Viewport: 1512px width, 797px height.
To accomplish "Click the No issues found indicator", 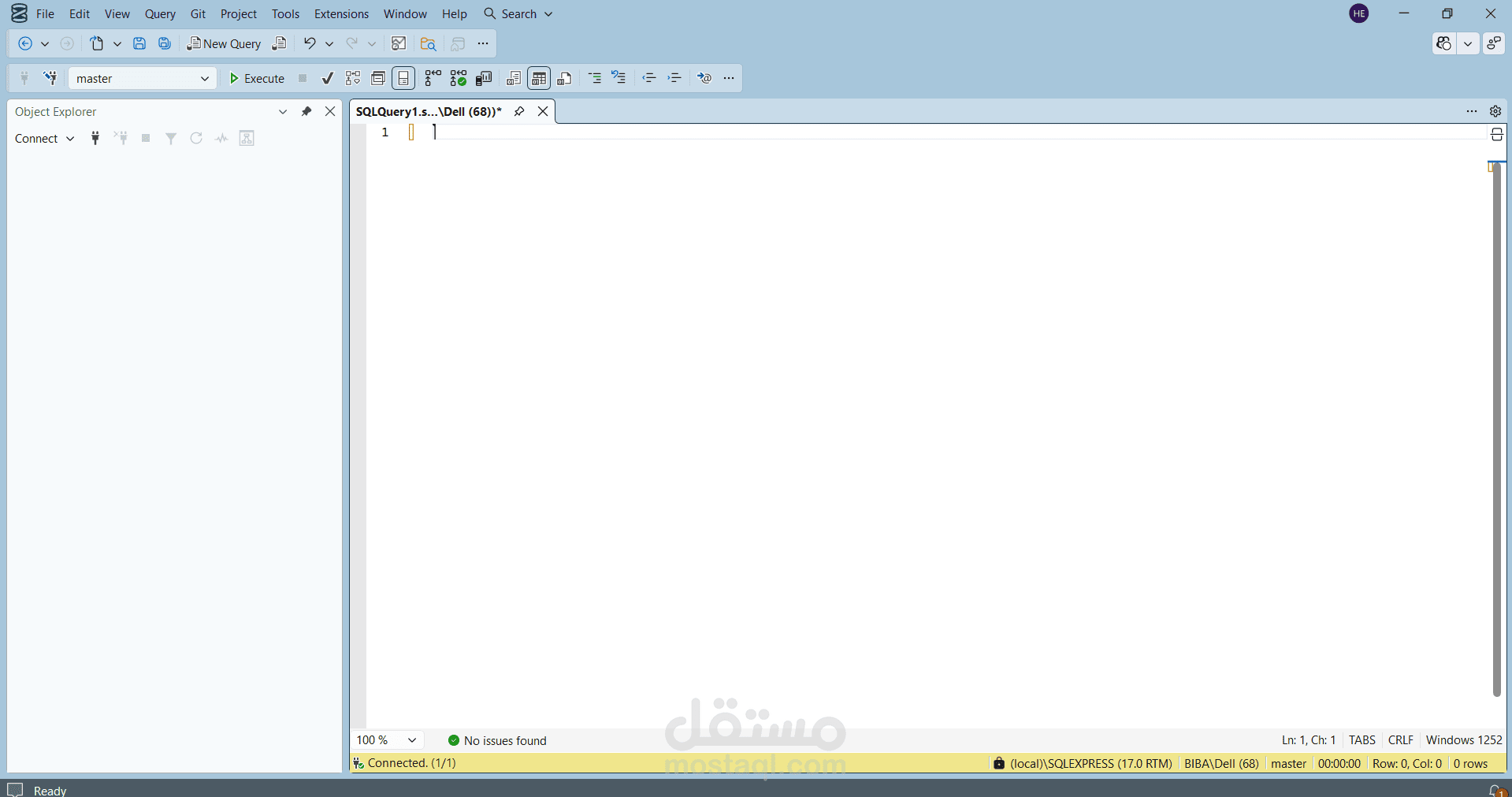I will point(497,740).
